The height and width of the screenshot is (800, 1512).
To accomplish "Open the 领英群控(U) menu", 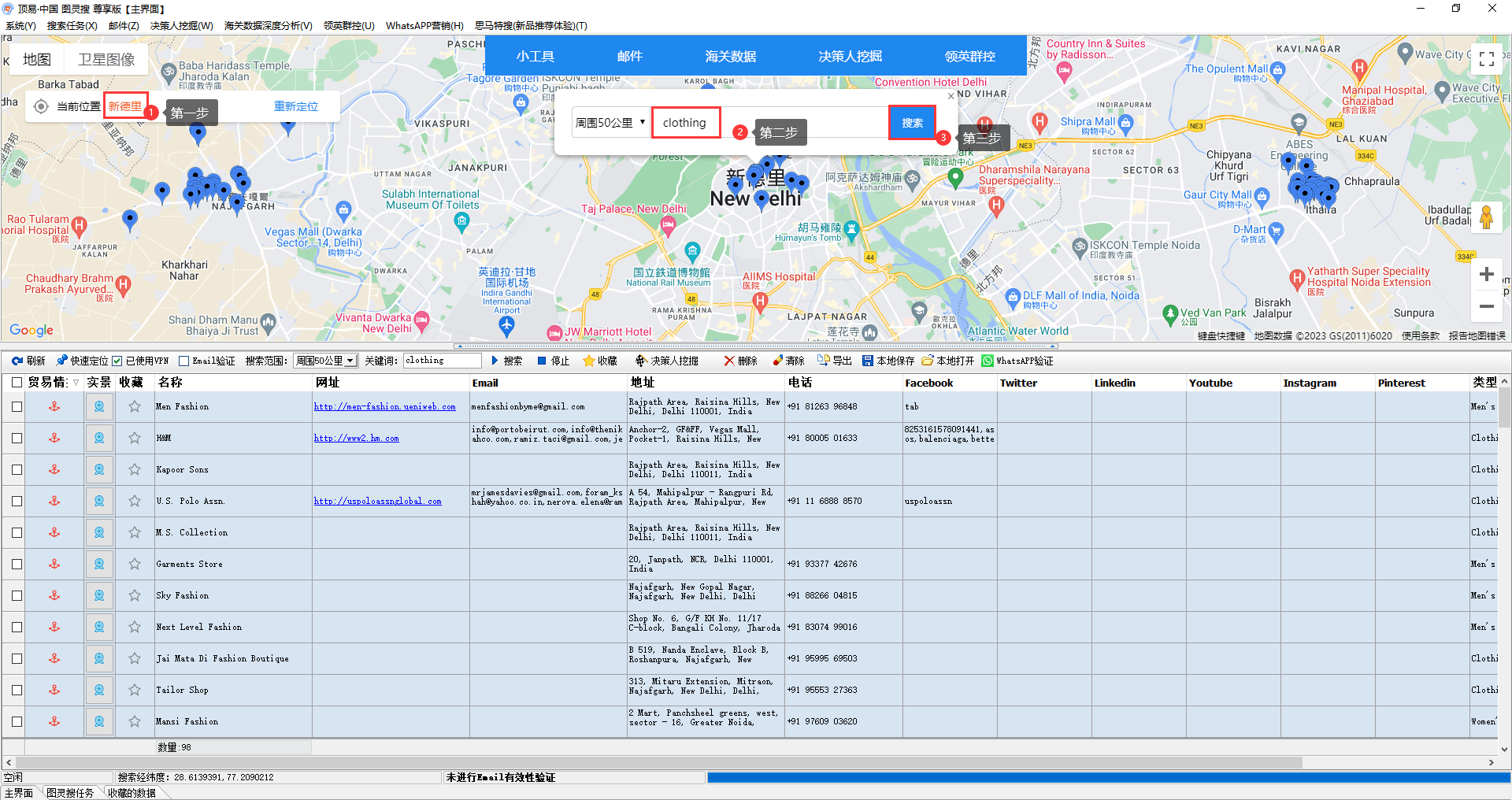I will [x=349, y=26].
